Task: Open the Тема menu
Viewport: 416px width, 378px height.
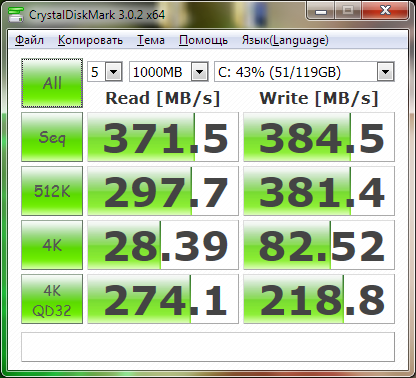Action: coord(151,40)
